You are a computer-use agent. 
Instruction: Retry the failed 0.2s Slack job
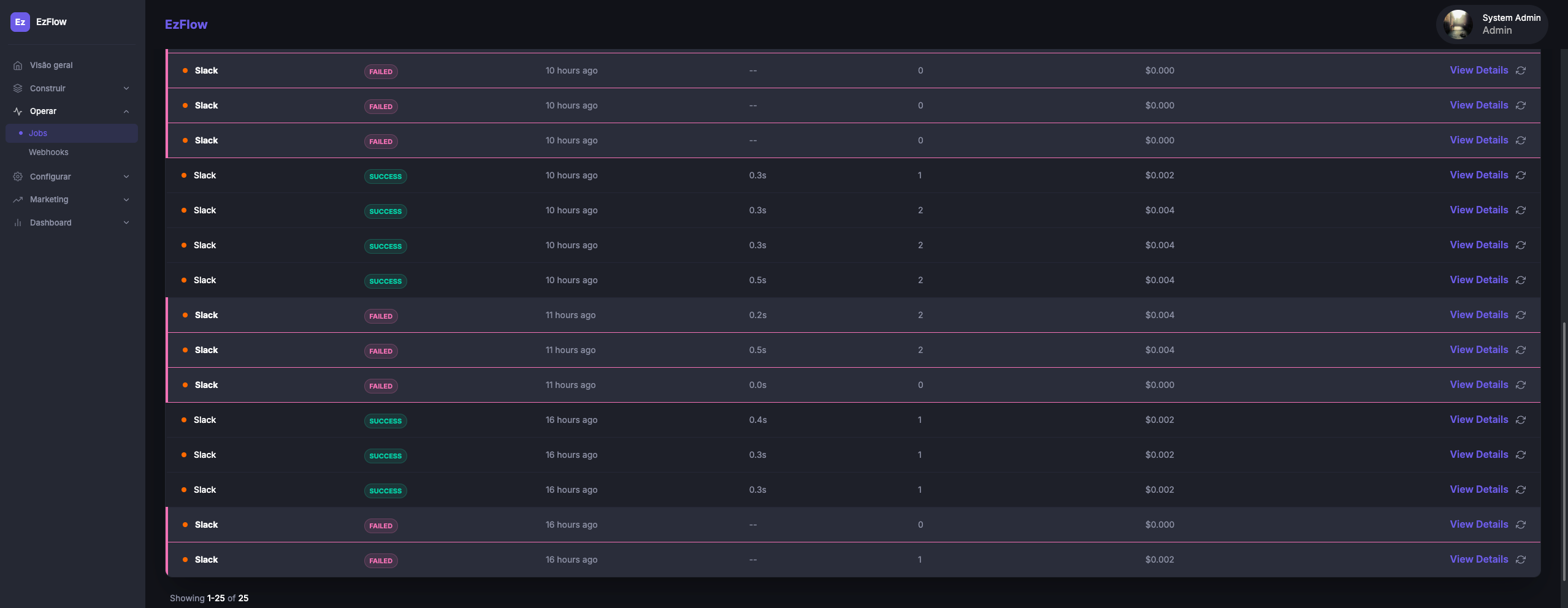coord(1521,315)
